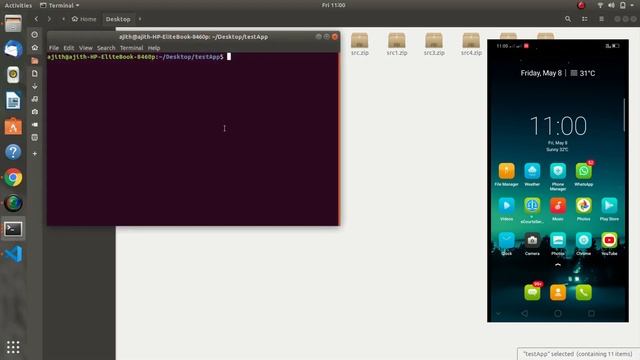Open the File menu in Terminal
640x360 pixels.
pyautogui.click(x=54, y=48)
